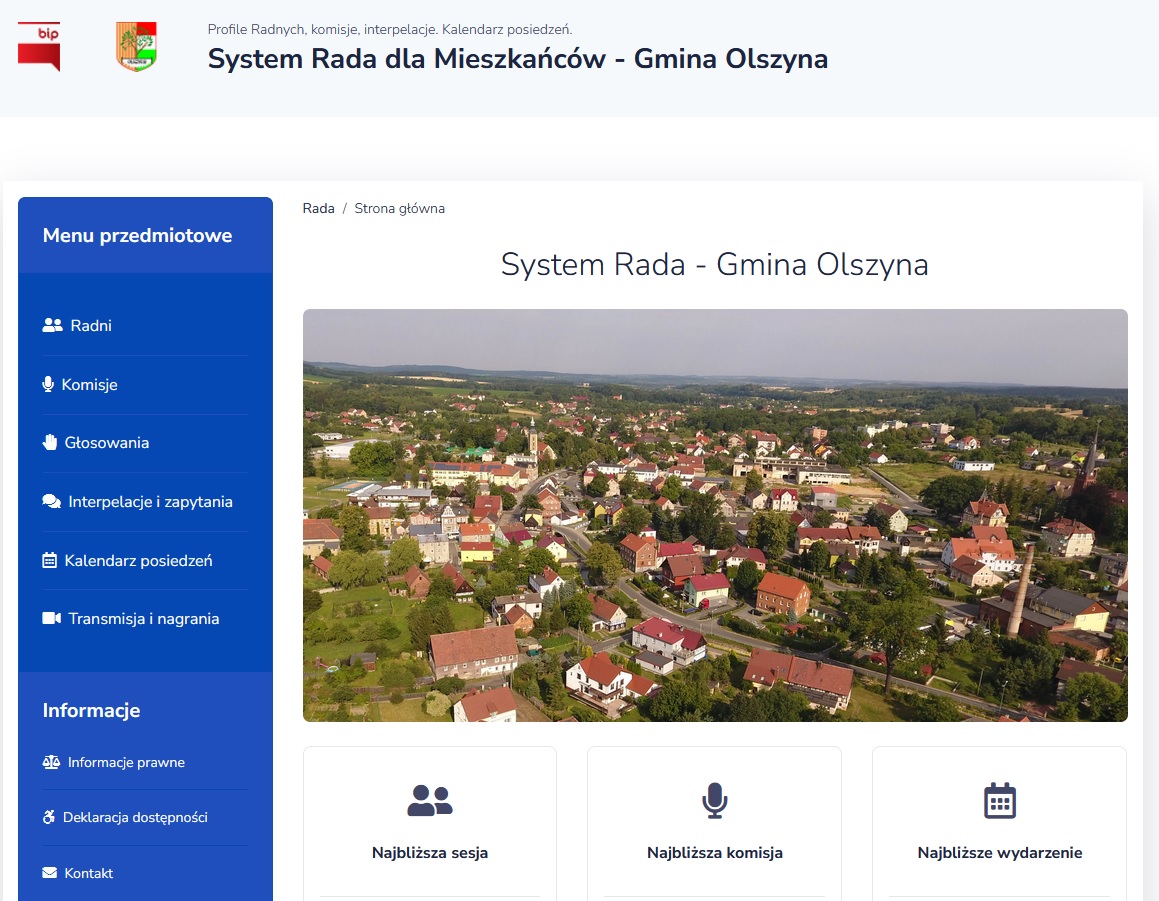Open the Radni menu item
The height and width of the screenshot is (901, 1159).
91,326
